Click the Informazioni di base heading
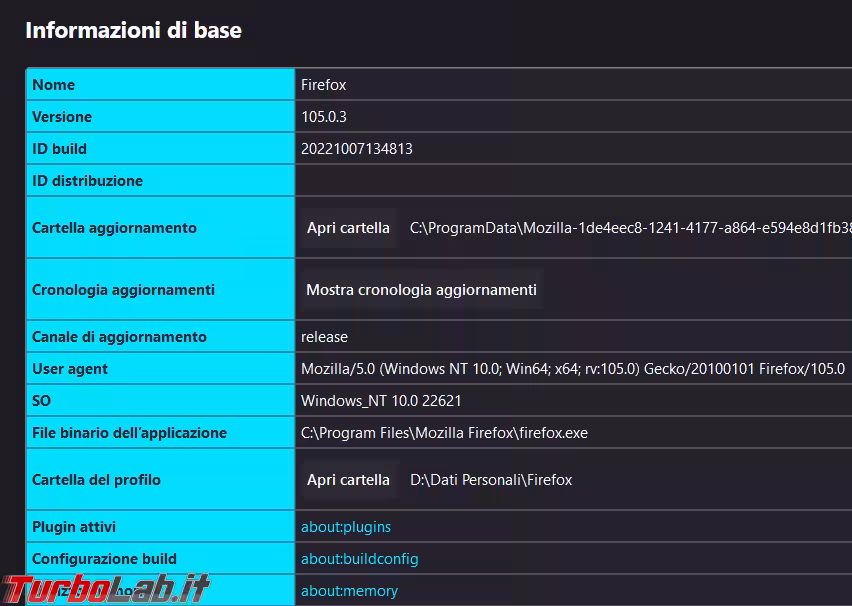Image resolution: width=852 pixels, height=606 pixels. coord(133,30)
